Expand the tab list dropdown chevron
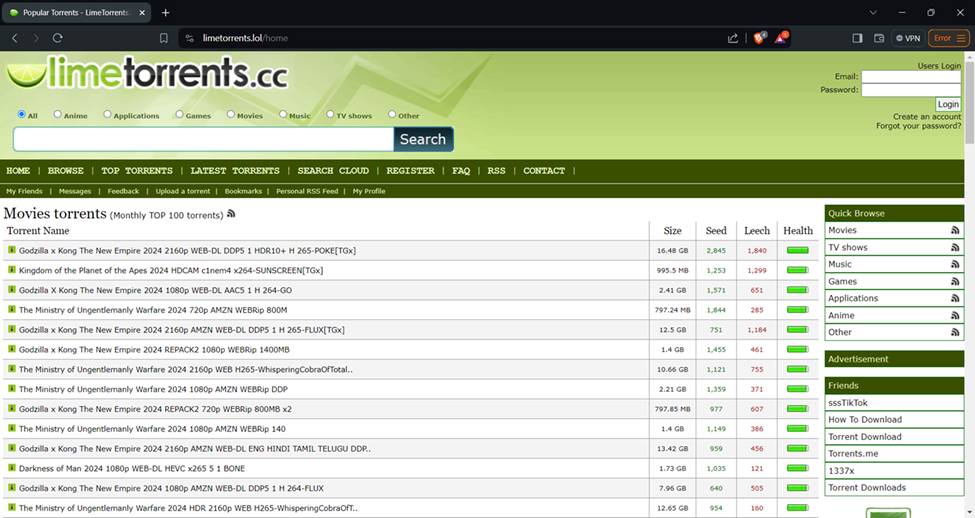This screenshot has width=975, height=518. [873, 13]
